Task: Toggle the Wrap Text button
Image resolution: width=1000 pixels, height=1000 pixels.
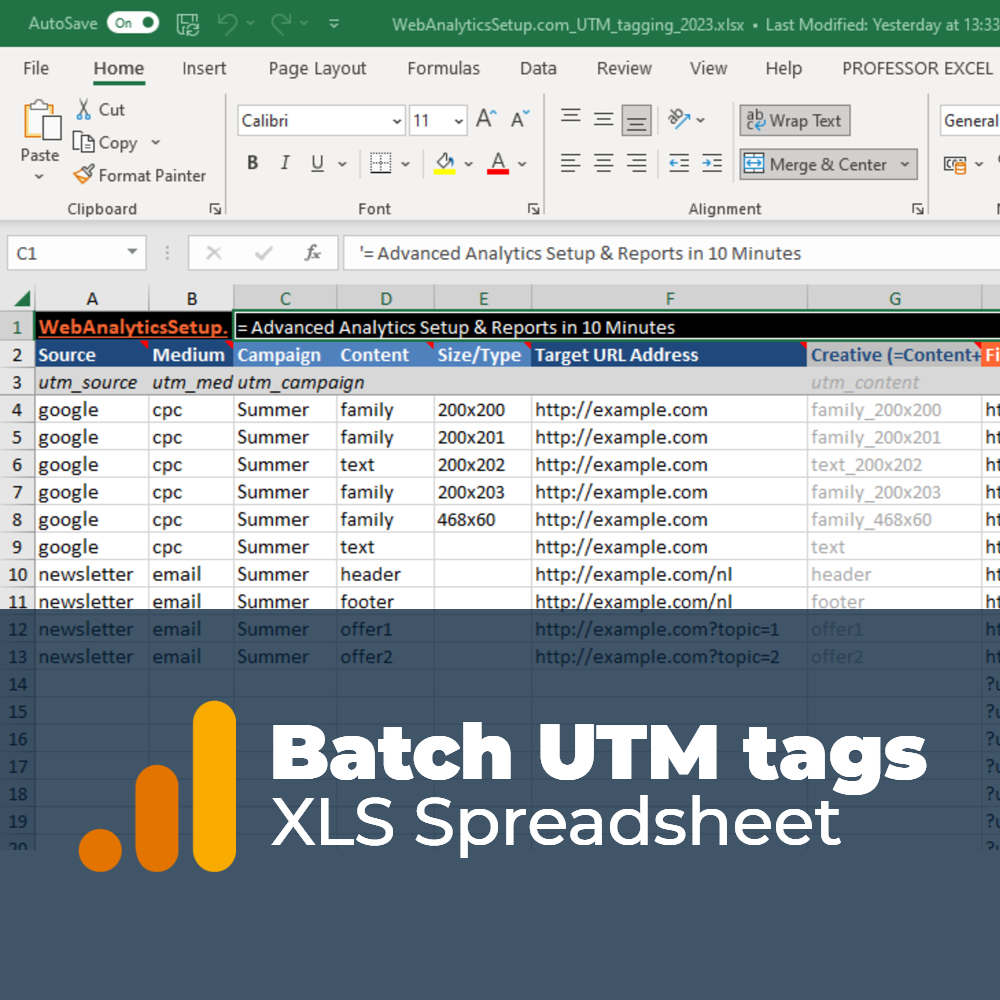Action: pos(795,121)
